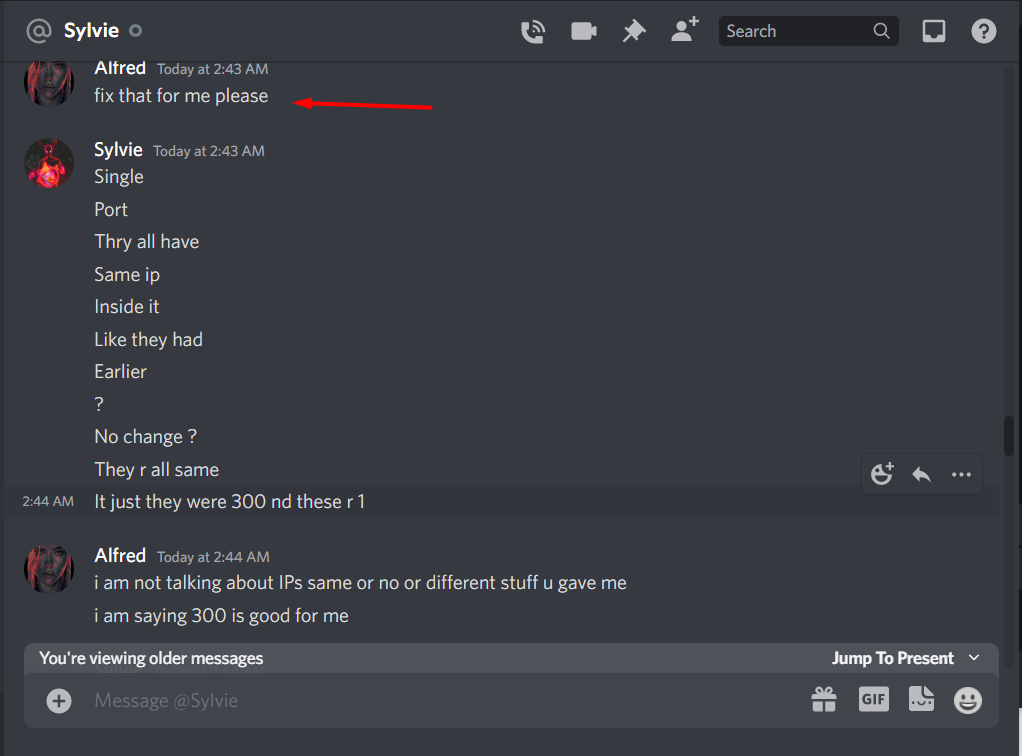
Task: Click Jump To Present
Action: (892, 658)
